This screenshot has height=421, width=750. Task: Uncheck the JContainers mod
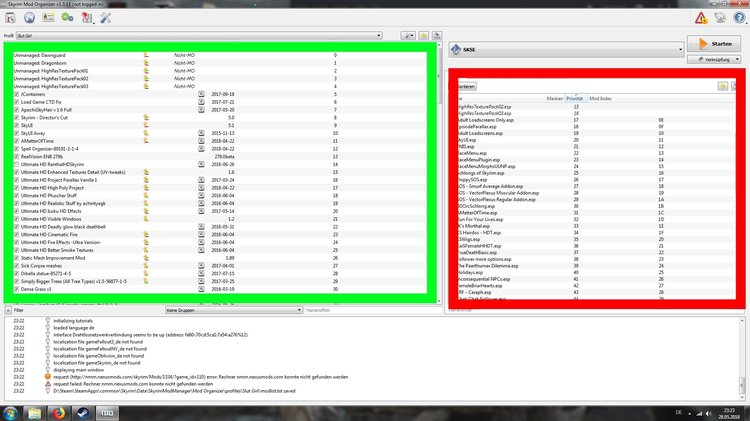pos(17,94)
